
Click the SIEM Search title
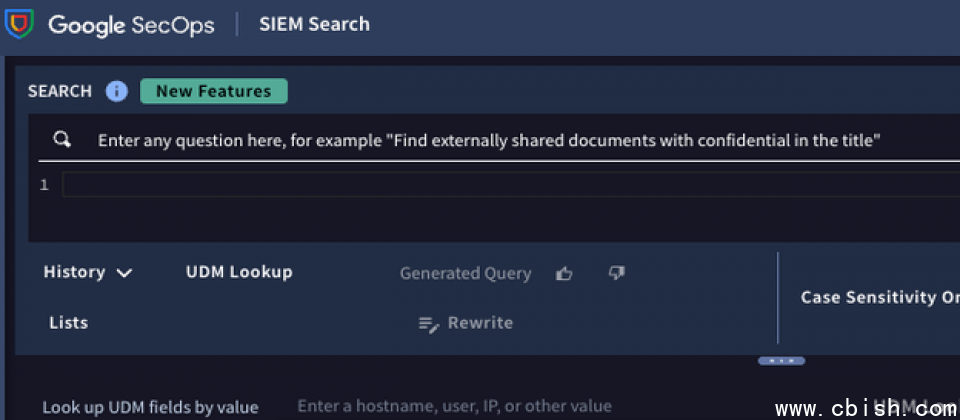coord(315,24)
